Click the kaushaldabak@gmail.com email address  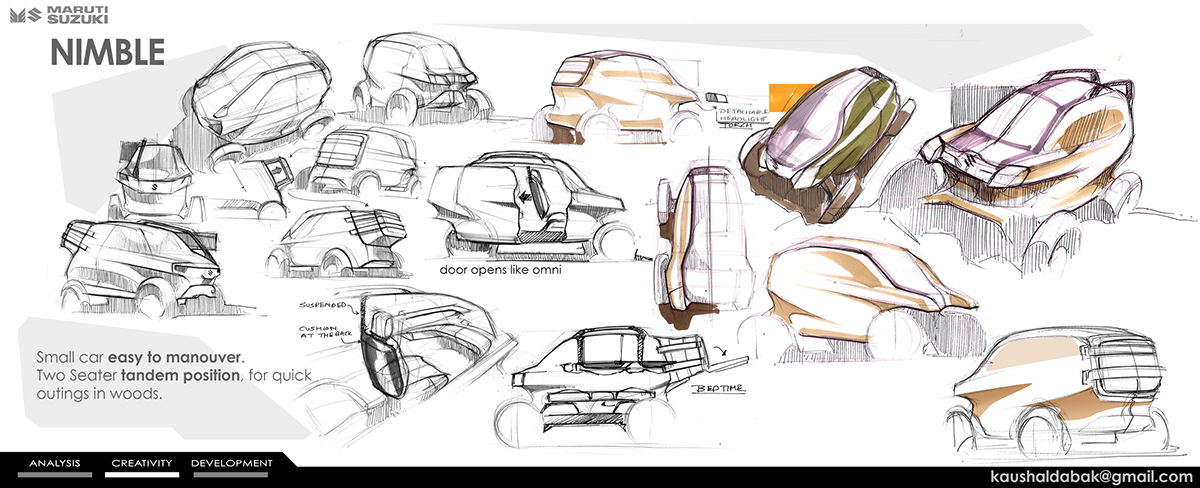(x=1090, y=476)
